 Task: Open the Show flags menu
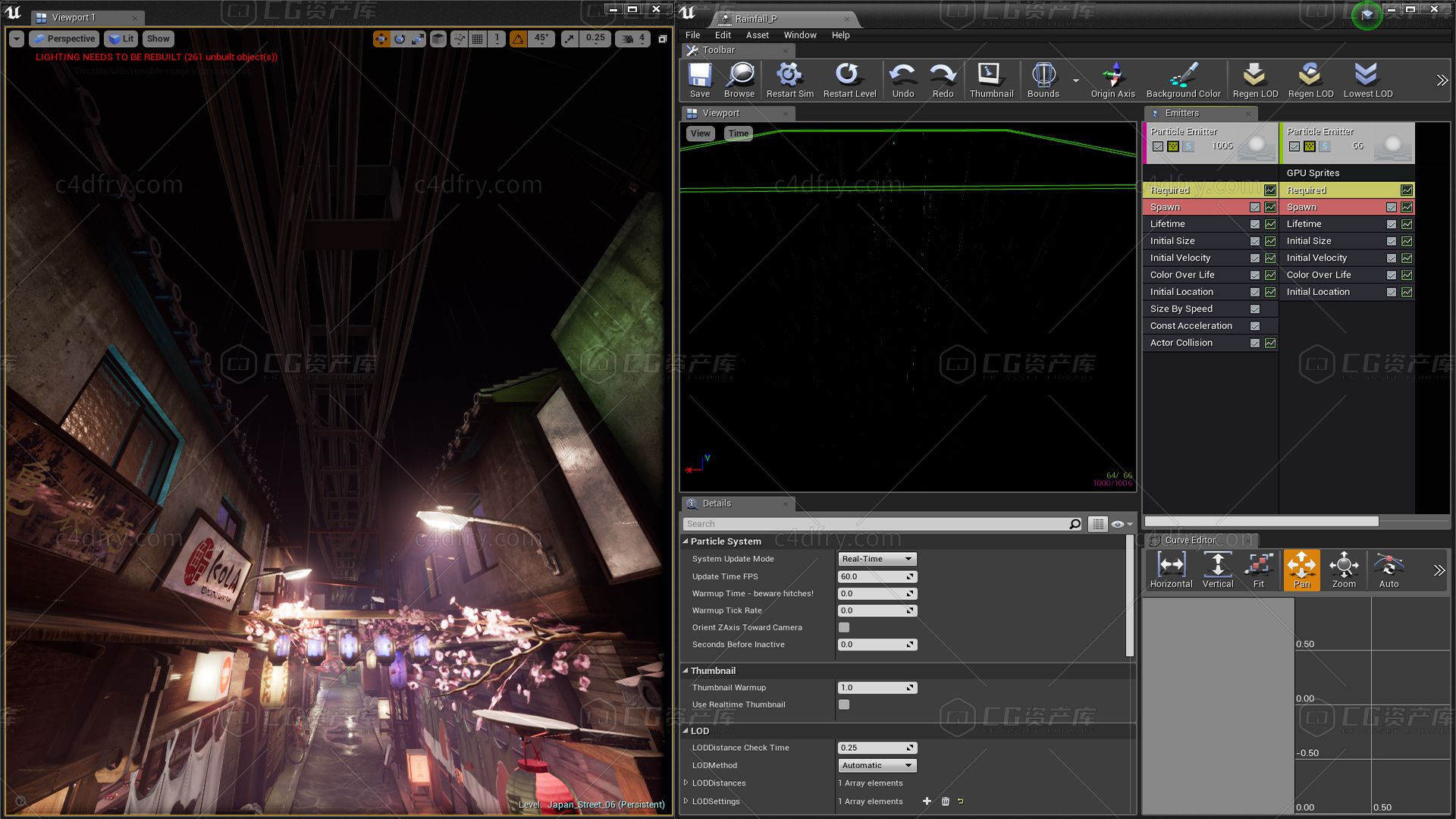(158, 39)
